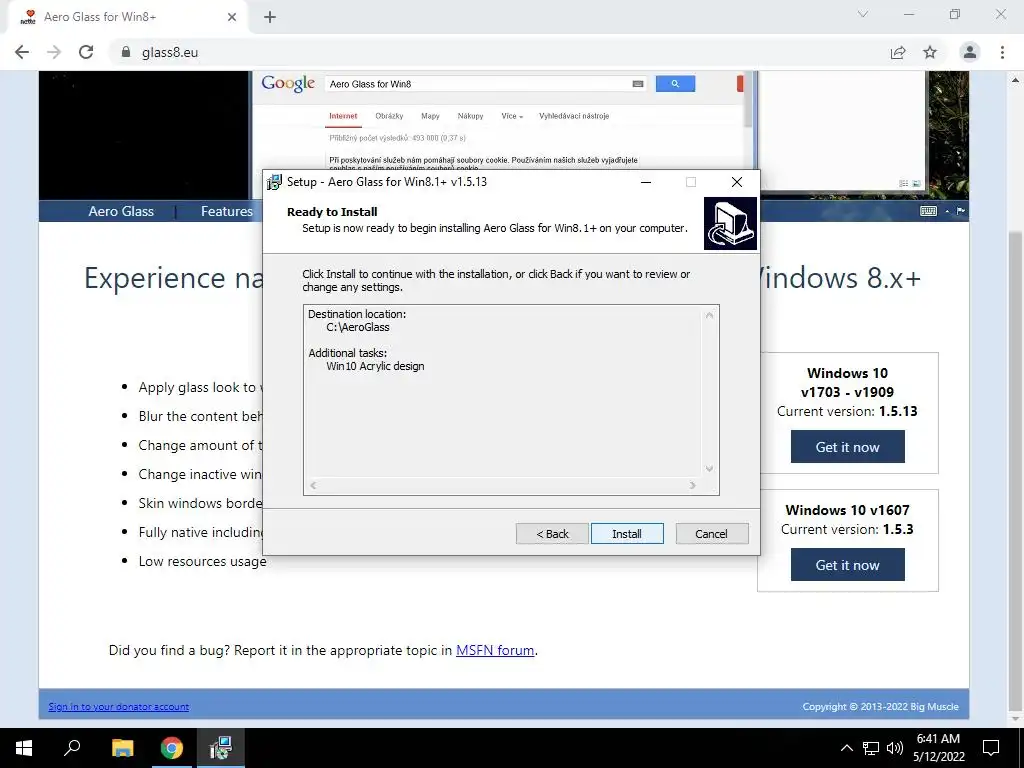Open Windows notification center
The image size is (1024, 768).
tap(991, 748)
